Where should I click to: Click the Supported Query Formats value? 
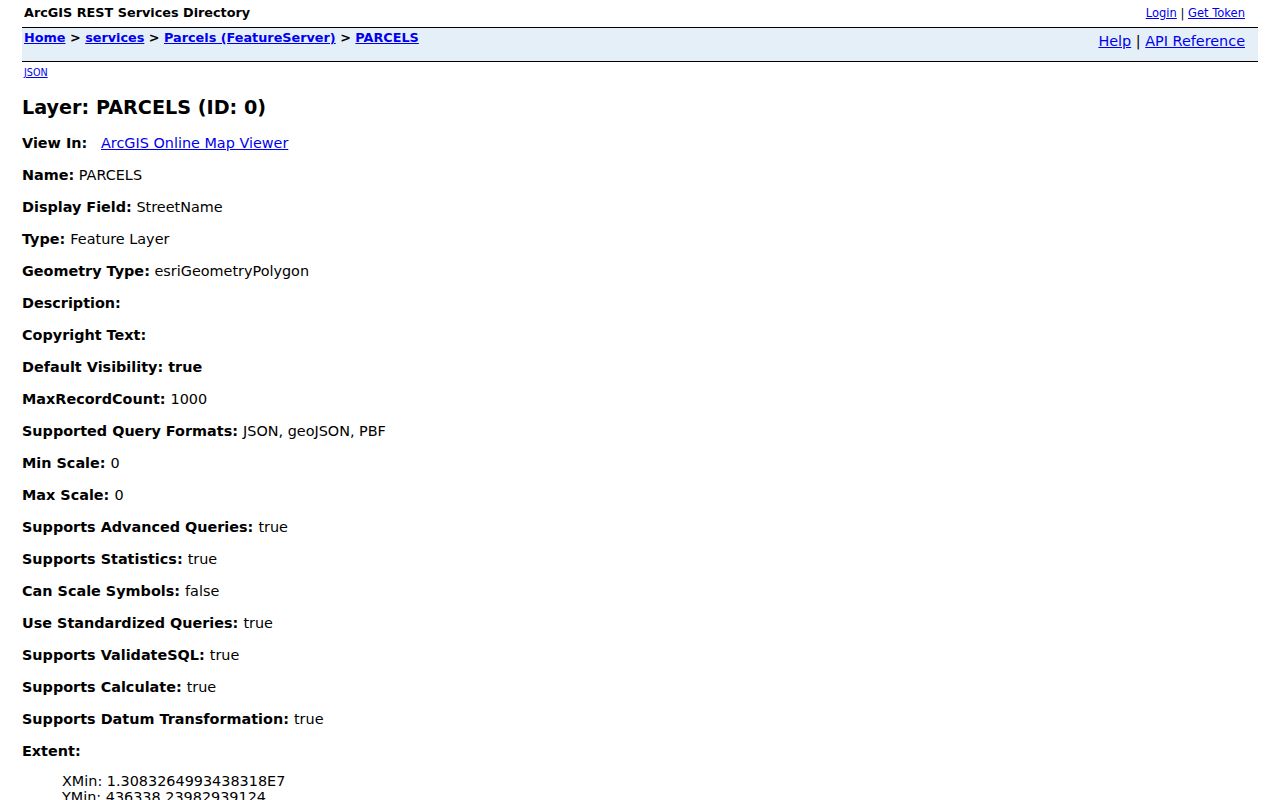click(314, 431)
